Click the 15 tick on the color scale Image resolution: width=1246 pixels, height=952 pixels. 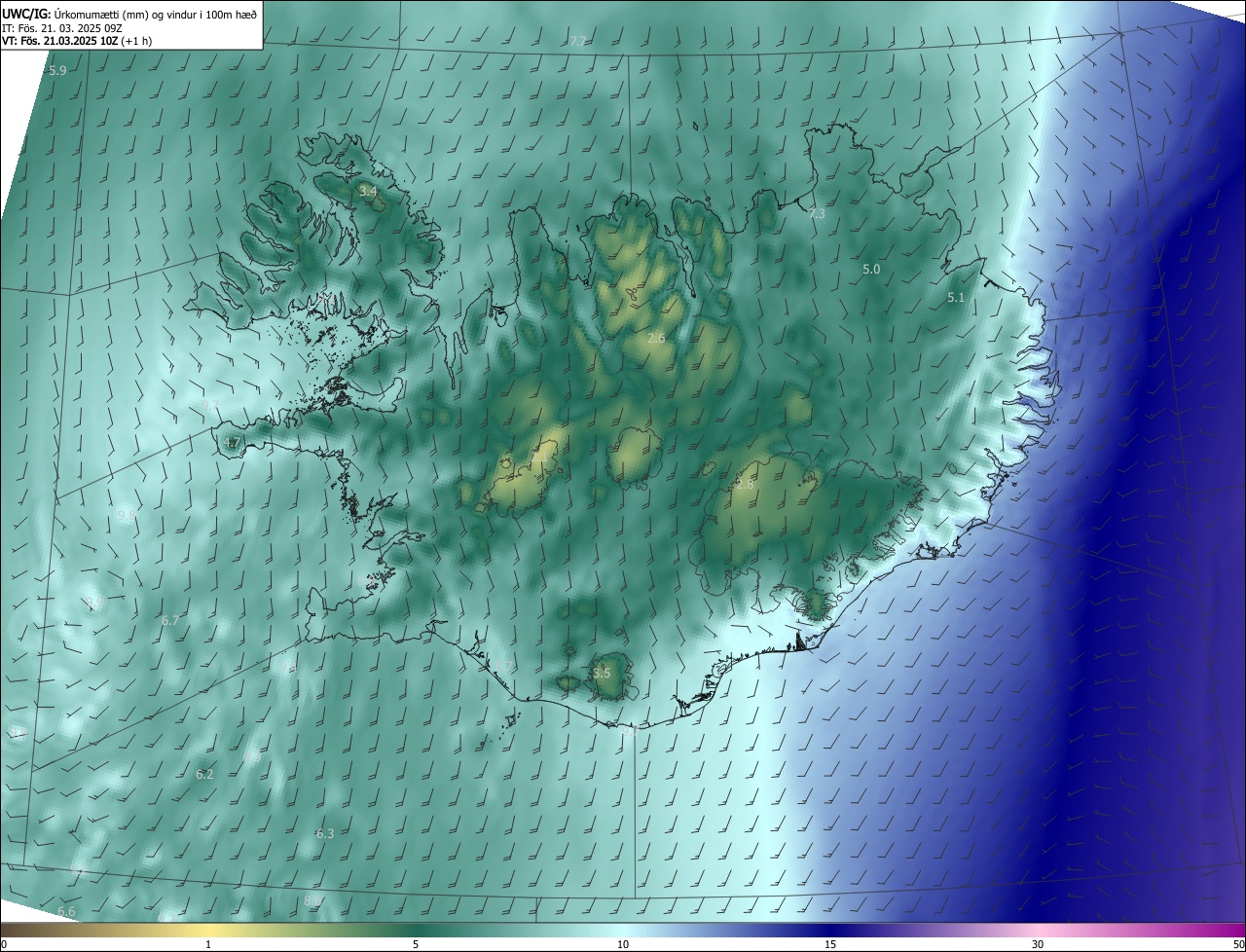click(x=830, y=944)
